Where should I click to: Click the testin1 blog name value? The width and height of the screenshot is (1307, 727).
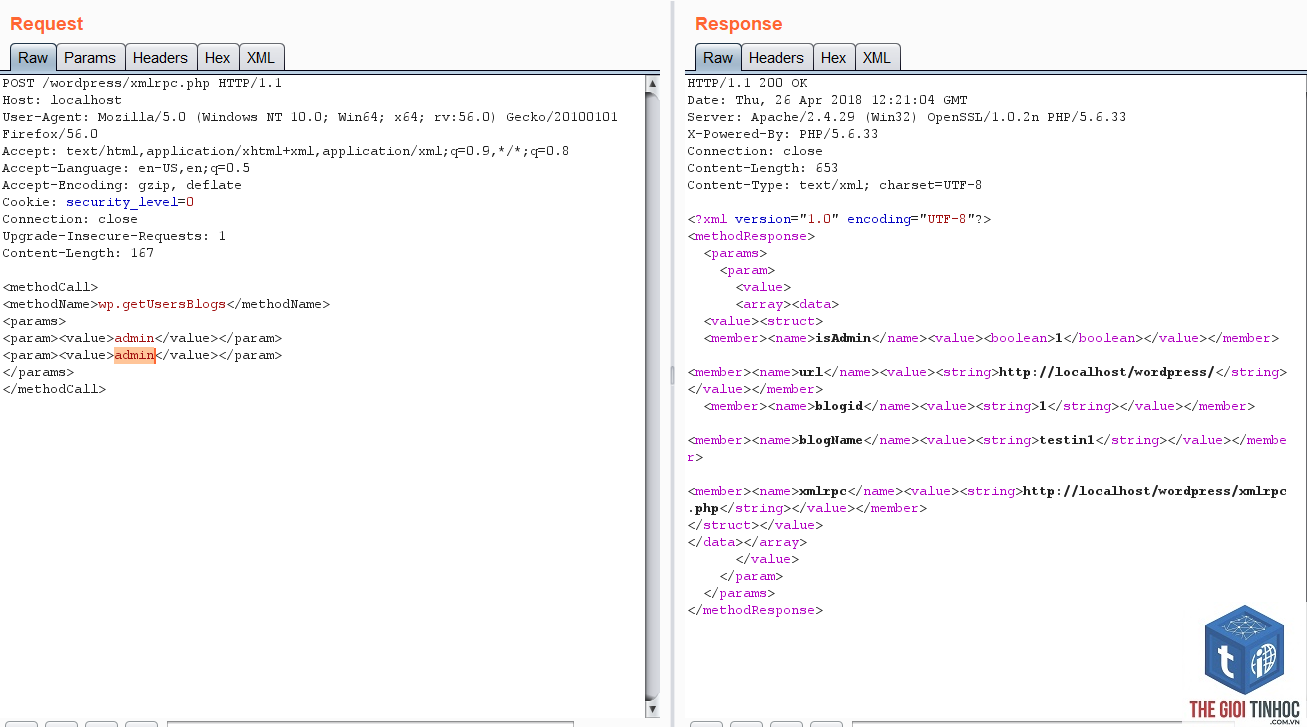1067,440
